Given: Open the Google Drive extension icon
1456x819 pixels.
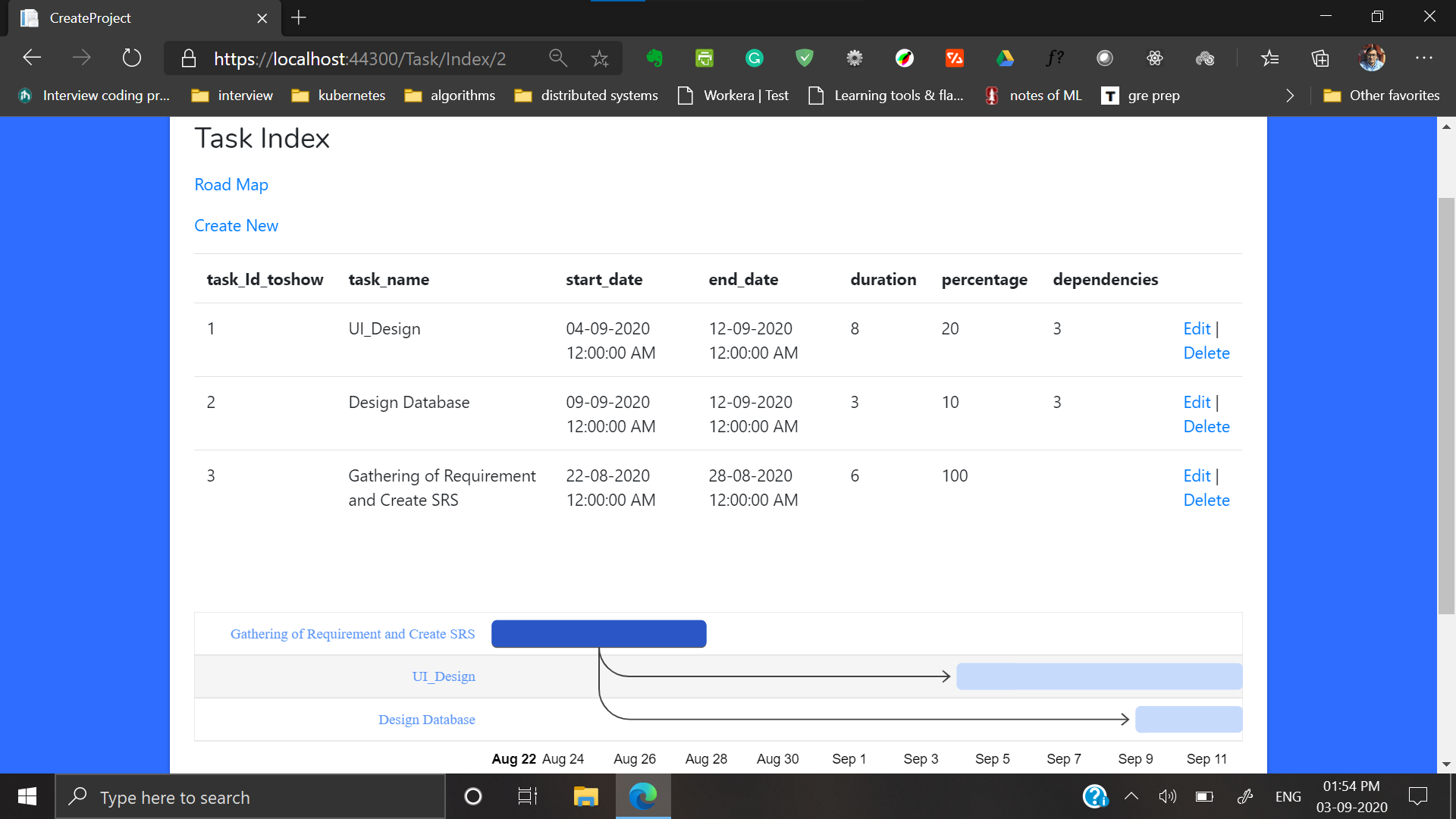Looking at the screenshot, I should point(1005,58).
